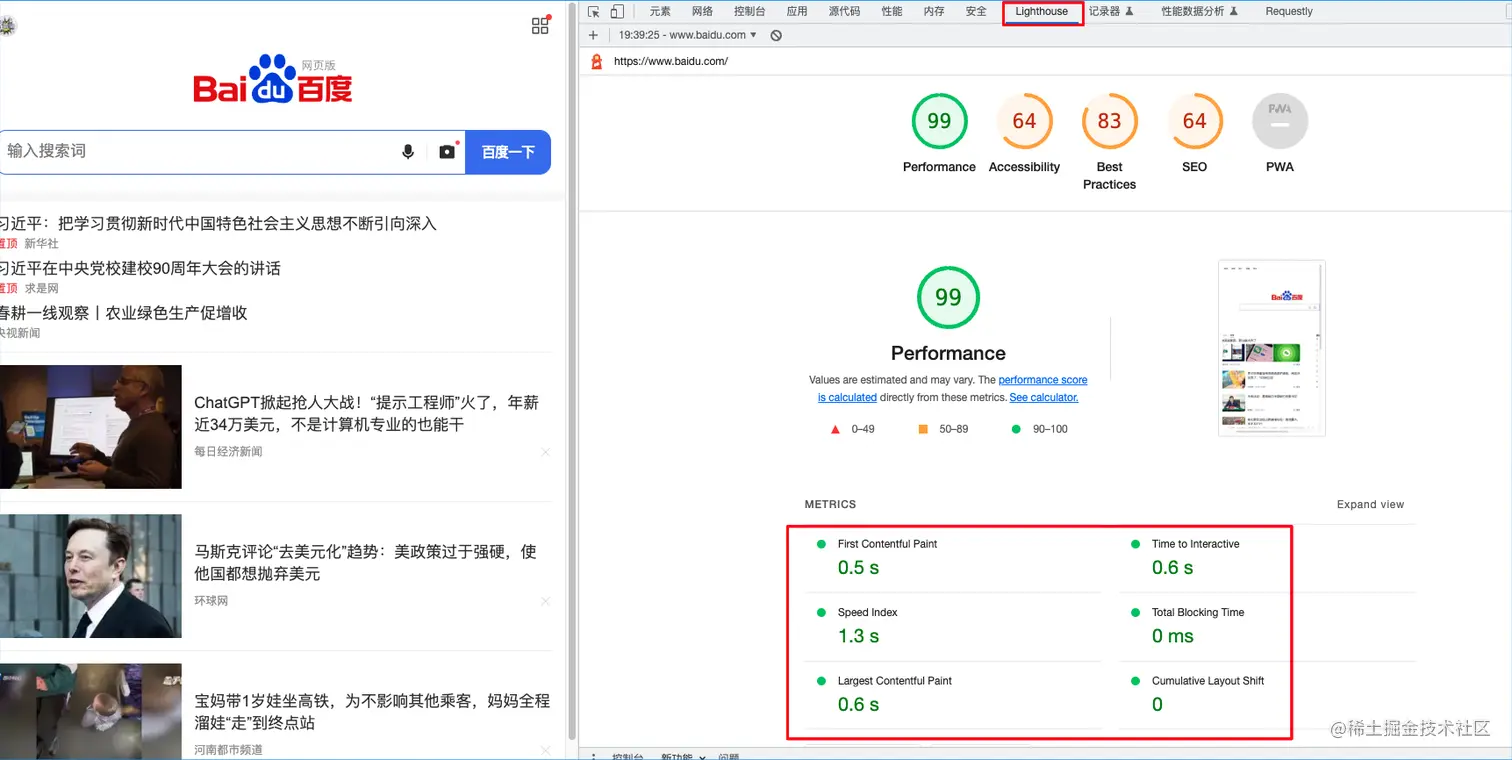Viewport: 1512px width, 760px height.
Task: Open headline 春耕一线观察｜农业绿色生产促增收
Action: (x=124, y=313)
